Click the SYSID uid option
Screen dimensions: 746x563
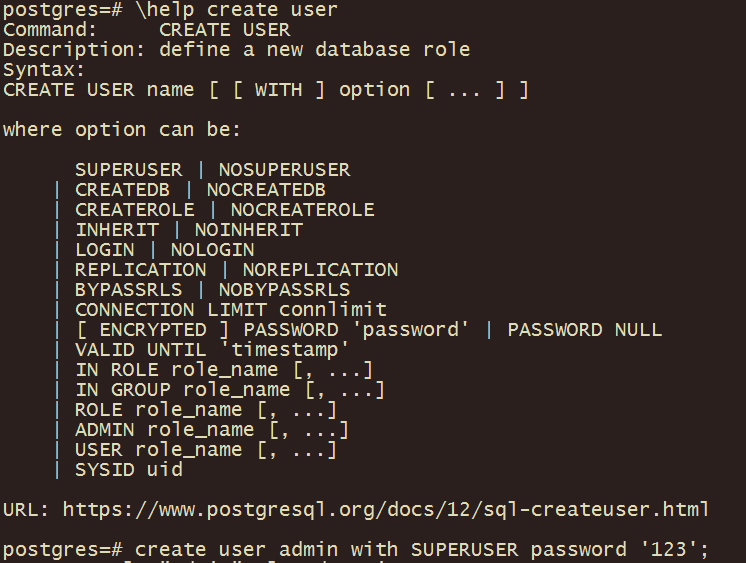pyautogui.click(x=128, y=470)
